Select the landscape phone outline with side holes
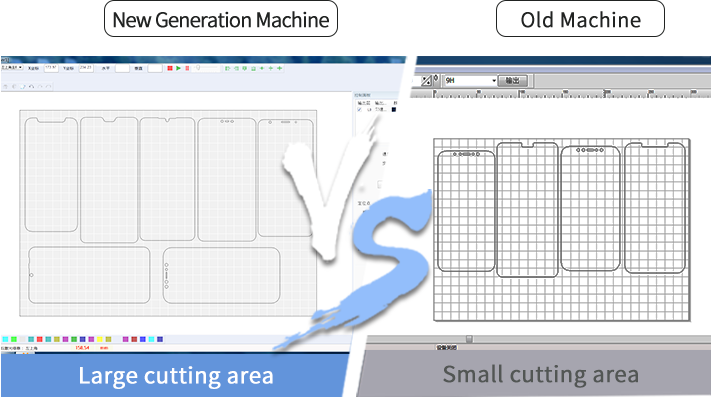The width and height of the screenshot is (711, 397). click(221, 275)
